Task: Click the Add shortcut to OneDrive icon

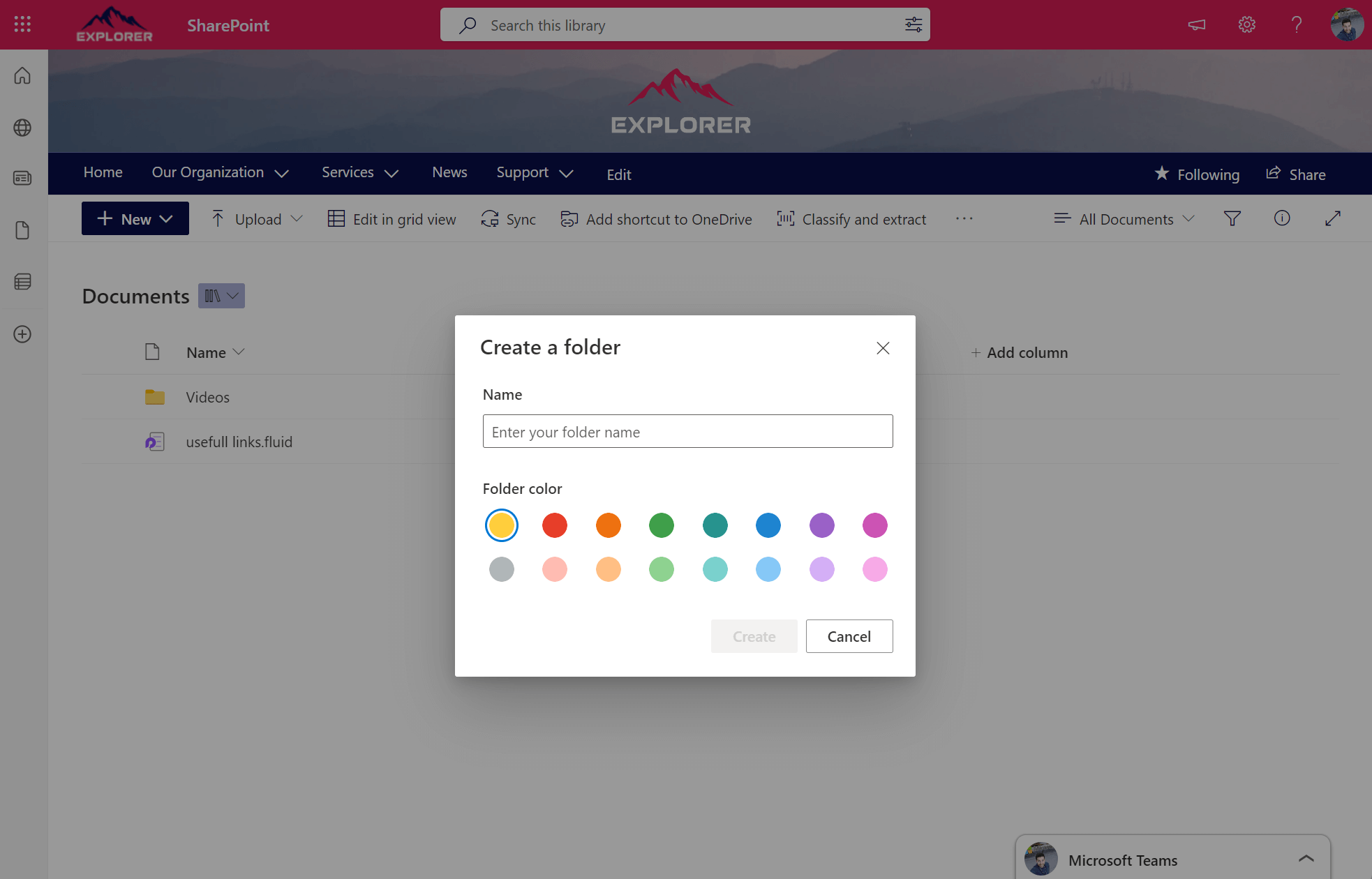Action: 569,218
